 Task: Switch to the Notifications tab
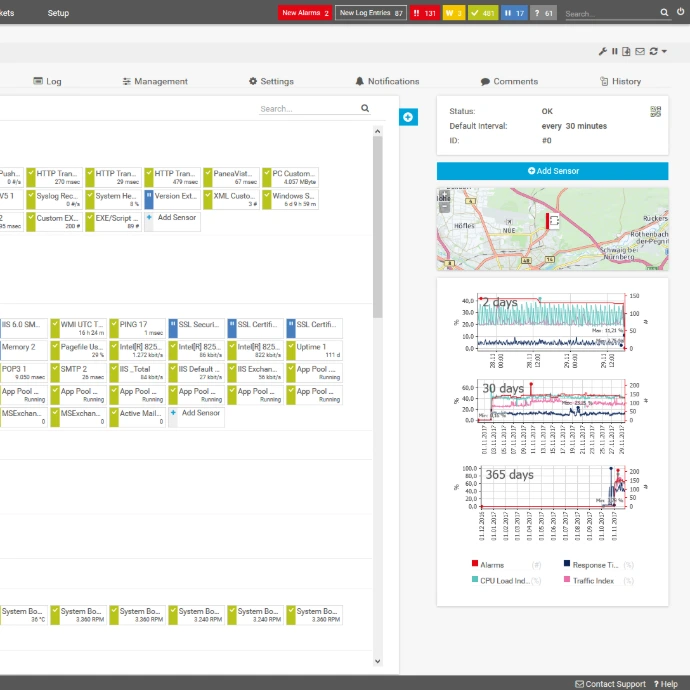tap(386, 81)
